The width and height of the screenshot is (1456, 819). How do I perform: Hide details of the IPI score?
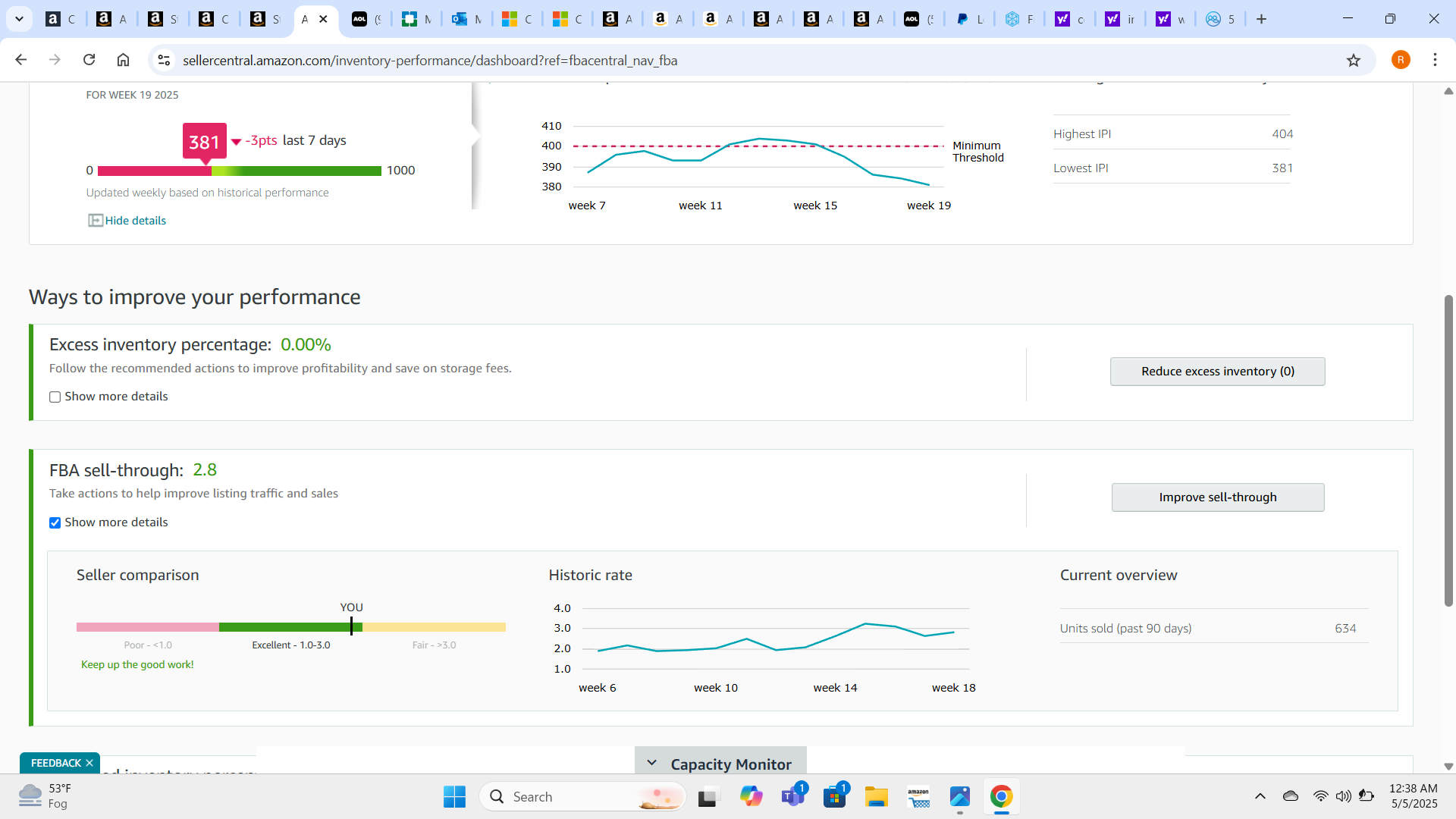pos(127,221)
